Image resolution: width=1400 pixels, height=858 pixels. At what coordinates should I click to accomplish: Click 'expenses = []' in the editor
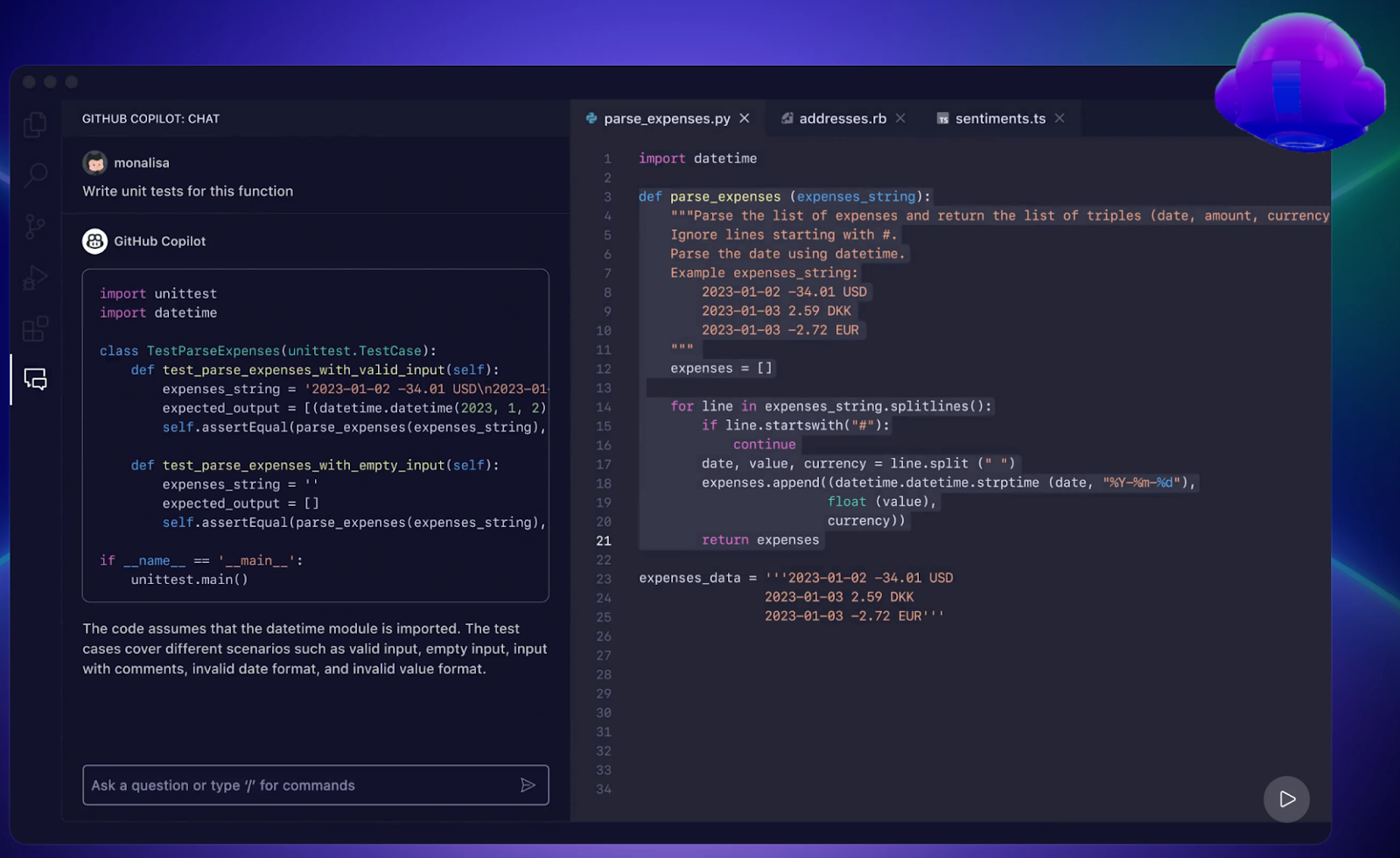pos(722,369)
